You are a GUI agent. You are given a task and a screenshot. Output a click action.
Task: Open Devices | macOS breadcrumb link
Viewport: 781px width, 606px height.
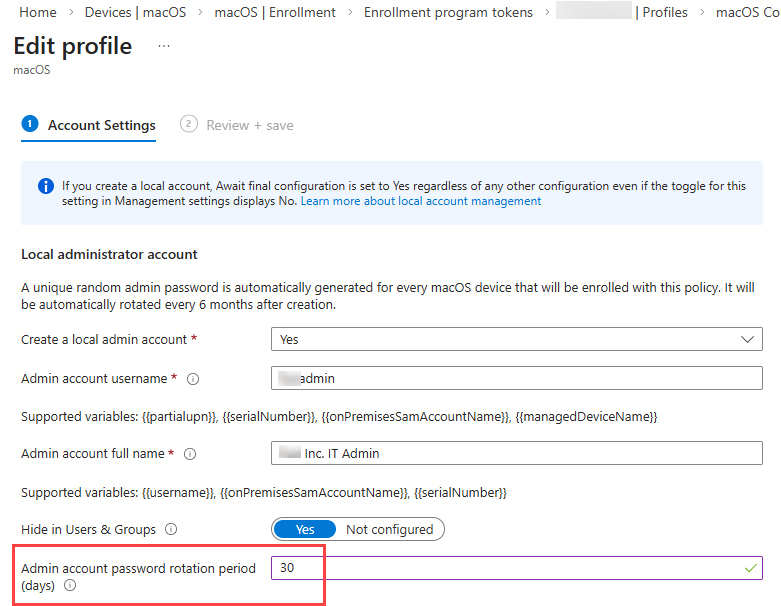pyautogui.click(x=135, y=12)
